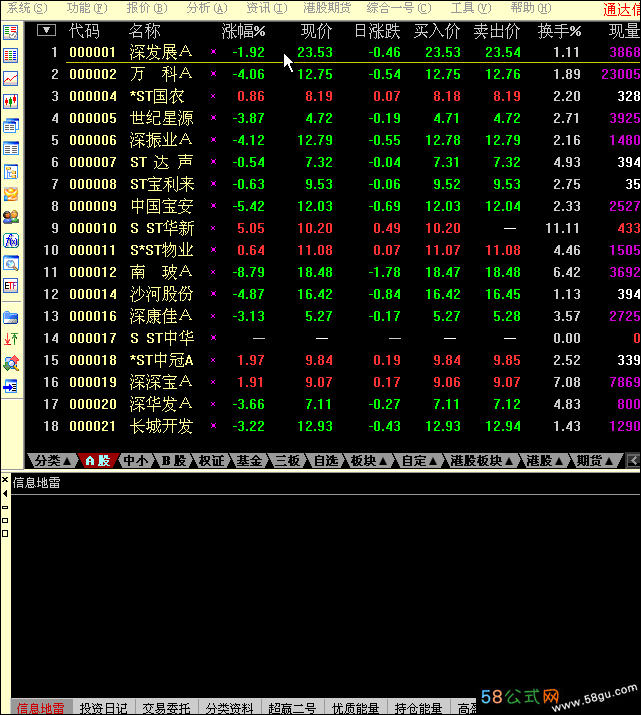Open the 工具(V) menu
This screenshot has width=641, height=715.
tap(471, 8)
